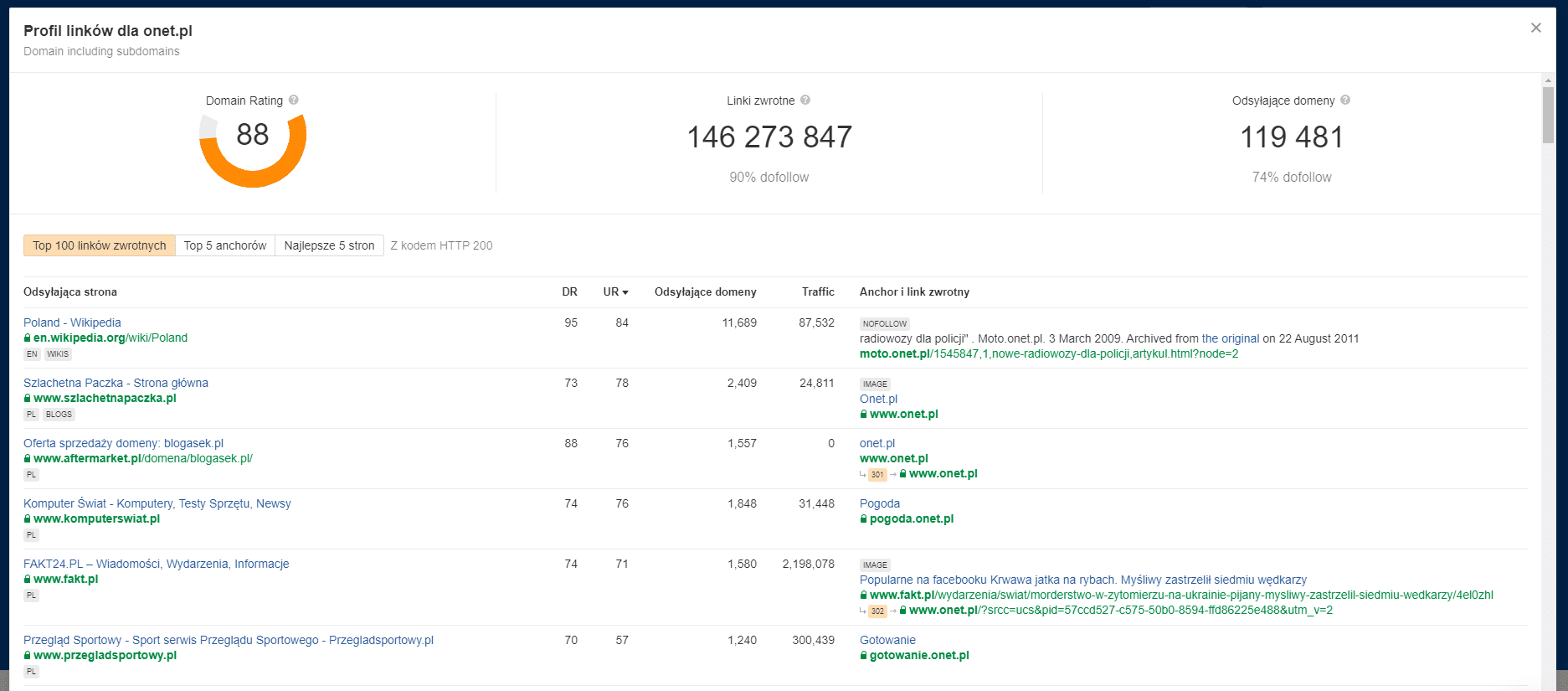
Task: Open the www.komputerswiat.pl URL
Action: click(96, 518)
